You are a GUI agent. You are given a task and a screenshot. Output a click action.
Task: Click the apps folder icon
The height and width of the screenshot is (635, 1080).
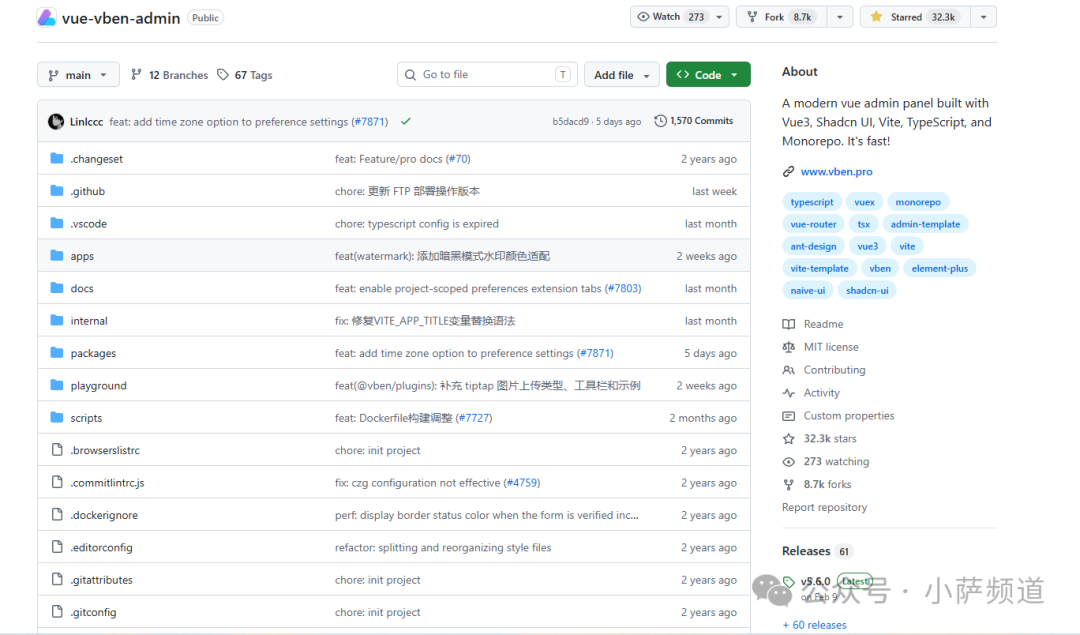coord(57,256)
